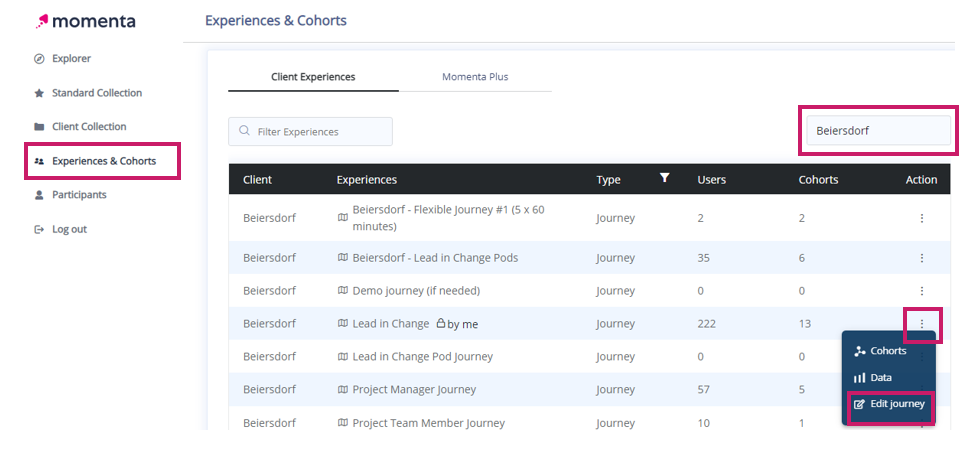Image resolution: width=971 pixels, height=452 pixels.
Task: Click map icon beside Lead in Change Pods
Action: pos(342,258)
